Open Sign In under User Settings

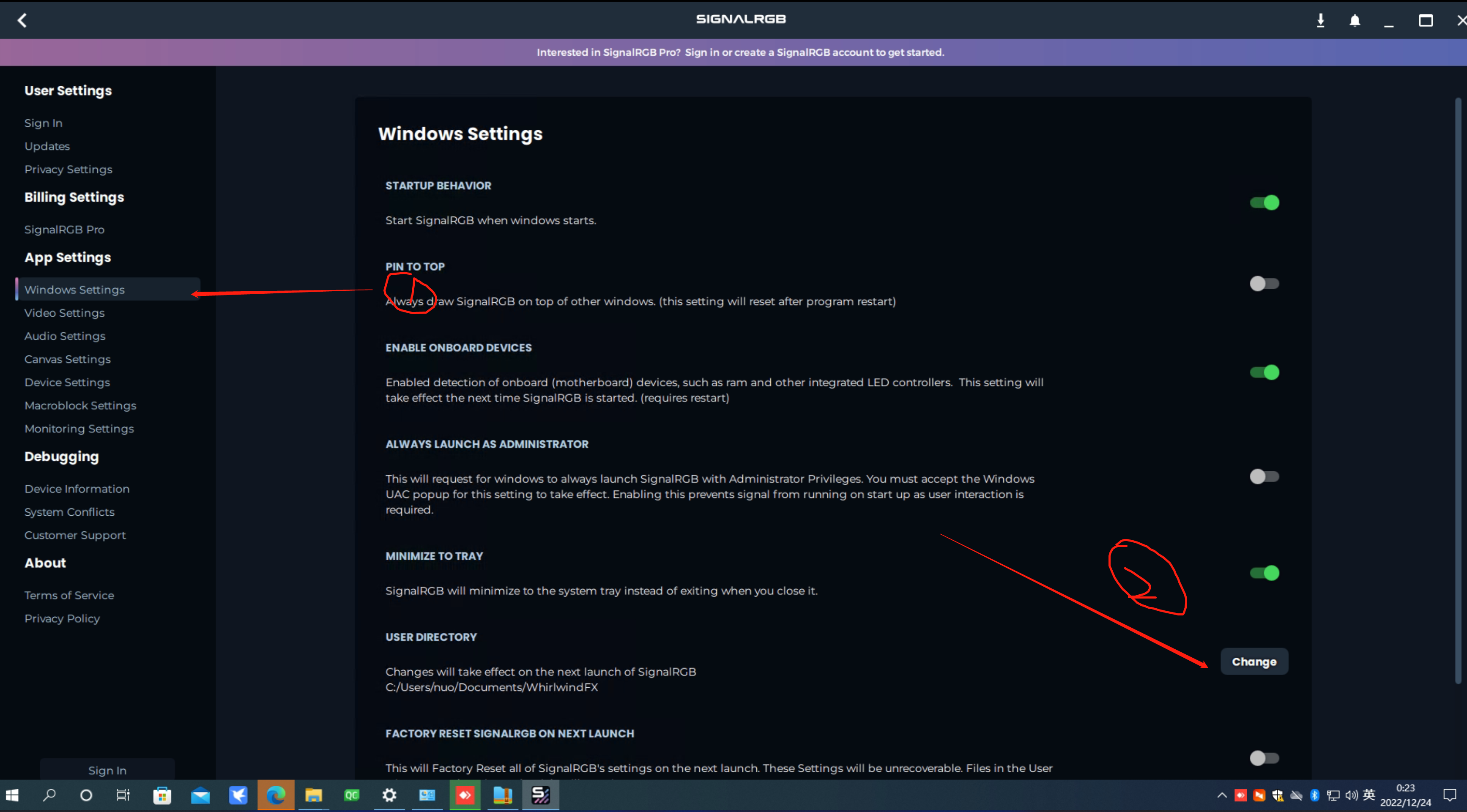[x=43, y=123]
